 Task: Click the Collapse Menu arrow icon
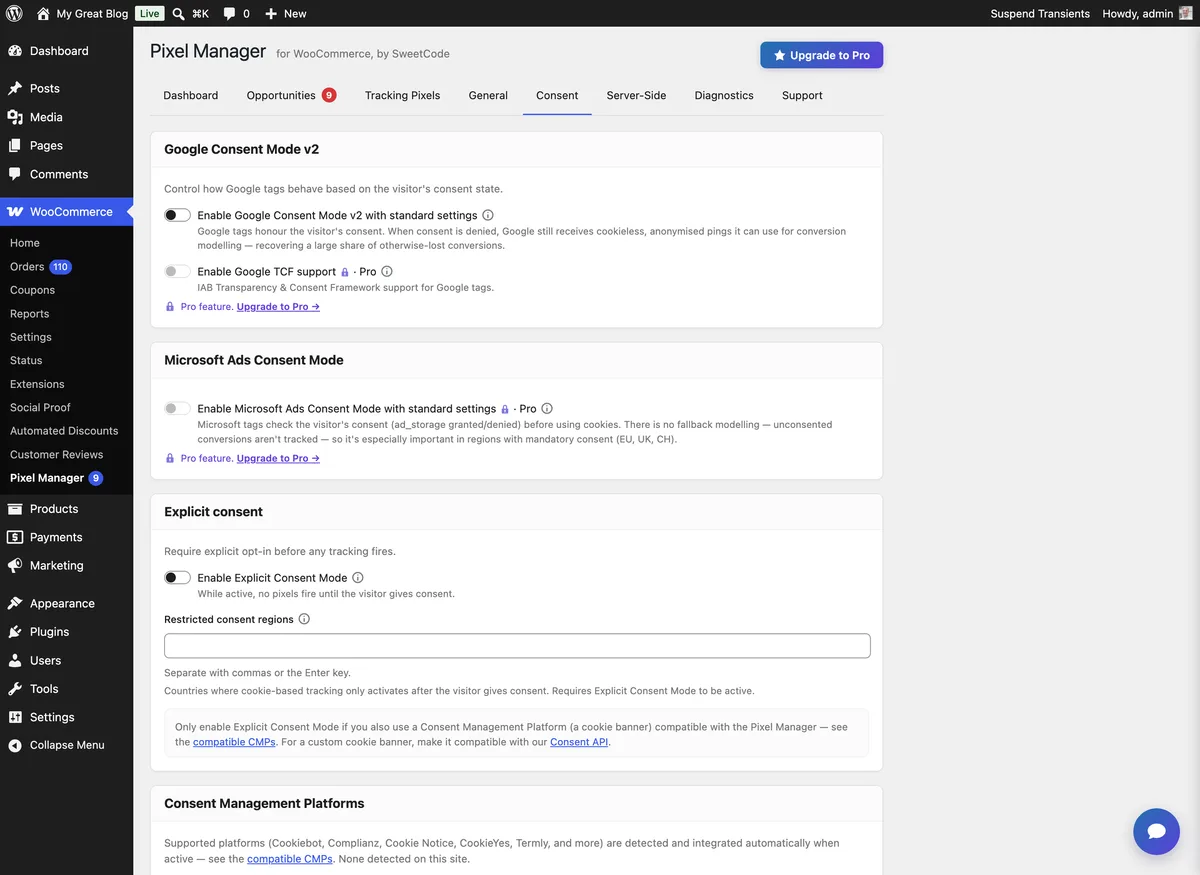click(x=15, y=746)
